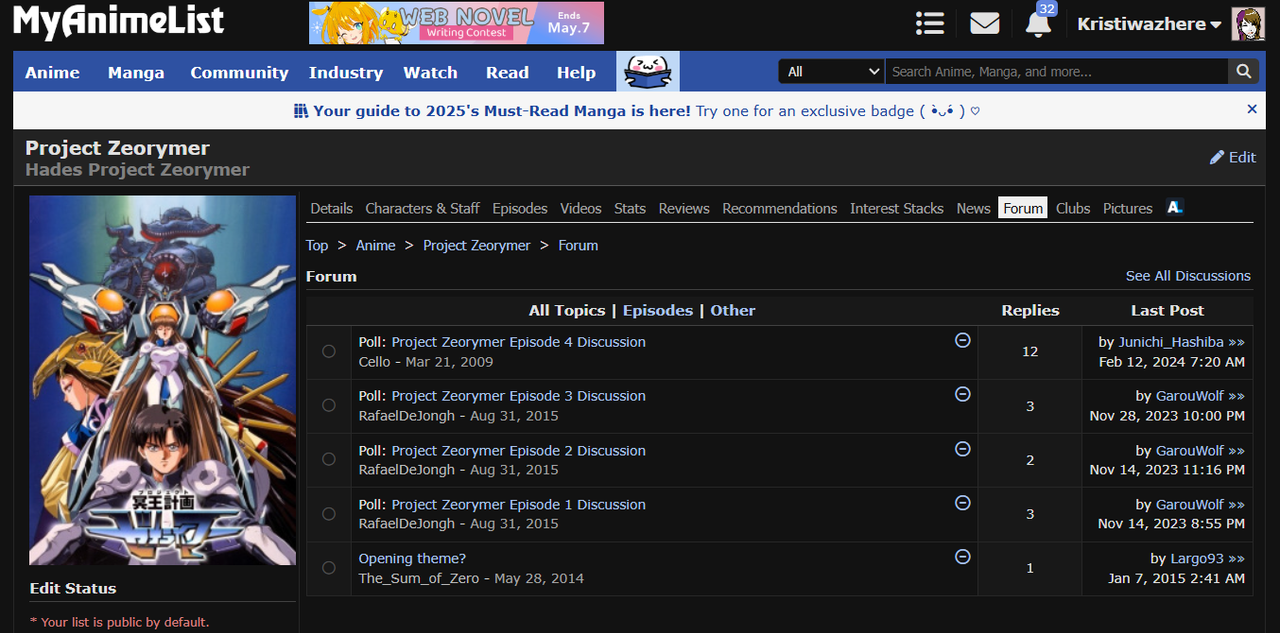Open the Community navigation menu
The width and height of the screenshot is (1280, 633).
[239, 72]
